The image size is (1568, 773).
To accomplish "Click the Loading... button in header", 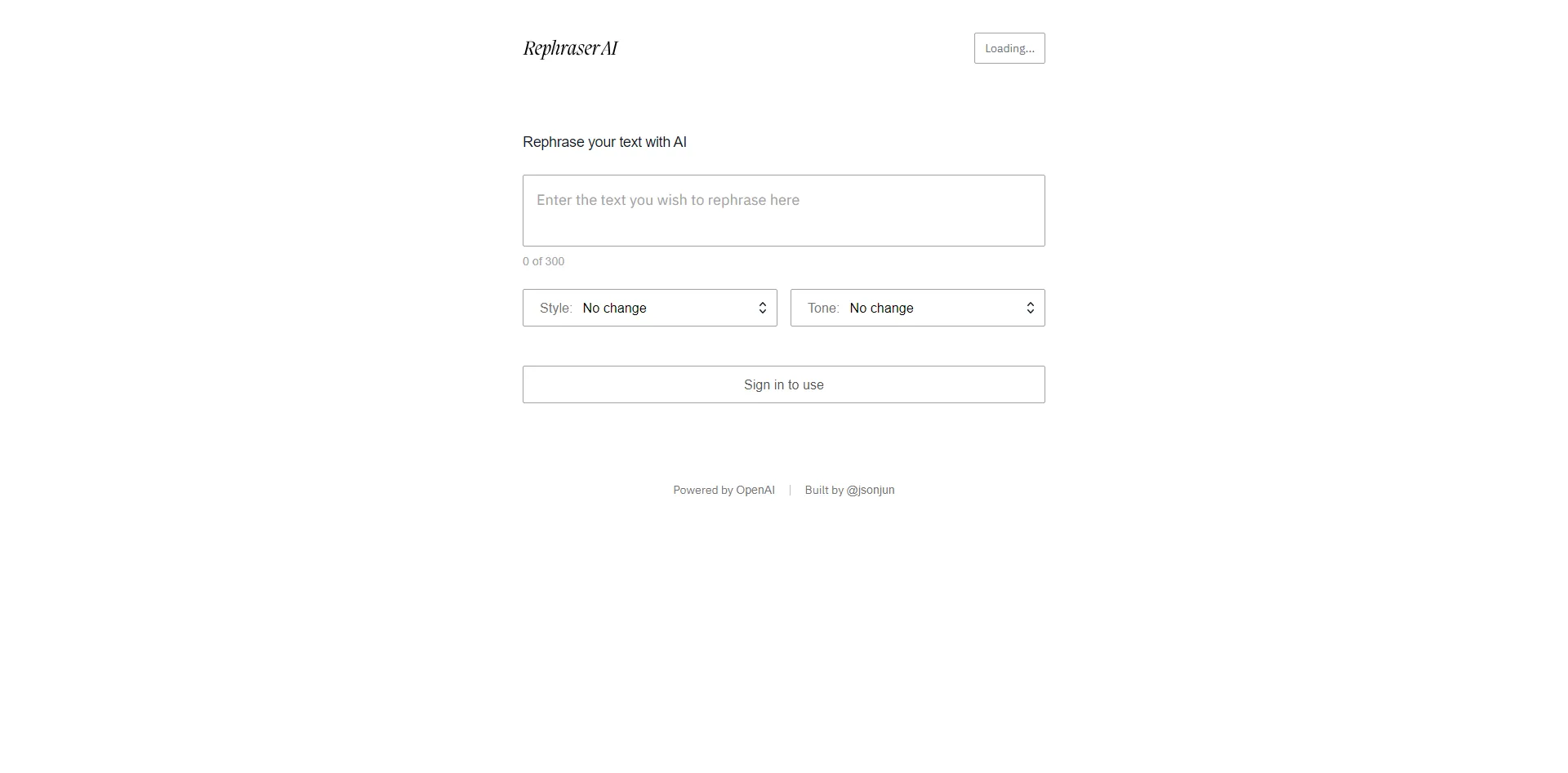I will pyautogui.click(x=1009, y=48).
